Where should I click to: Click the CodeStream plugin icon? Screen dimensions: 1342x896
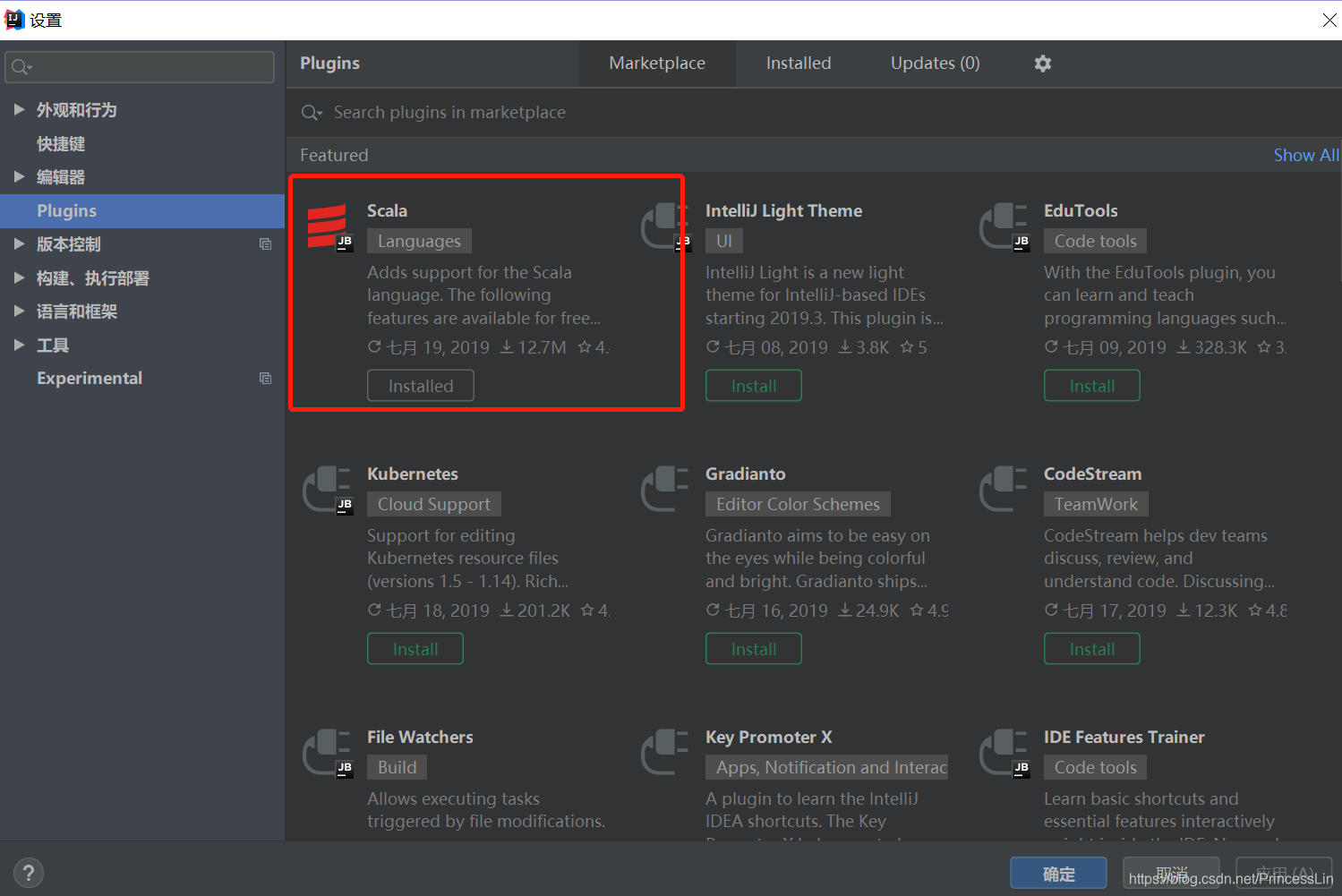click(1004, 489)
